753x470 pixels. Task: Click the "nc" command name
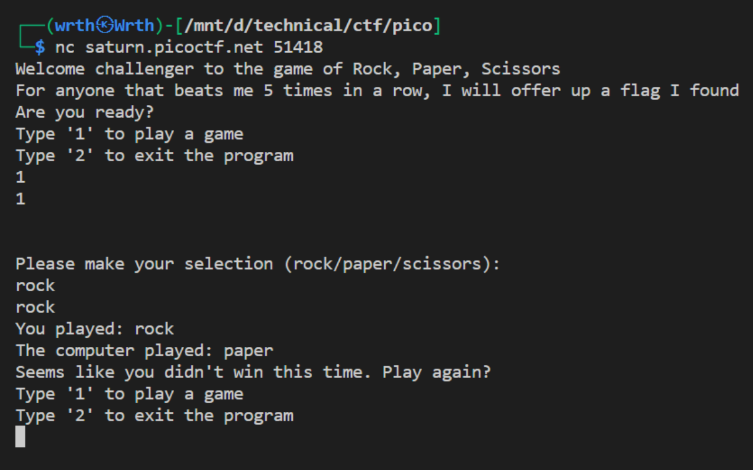point(65,46)
